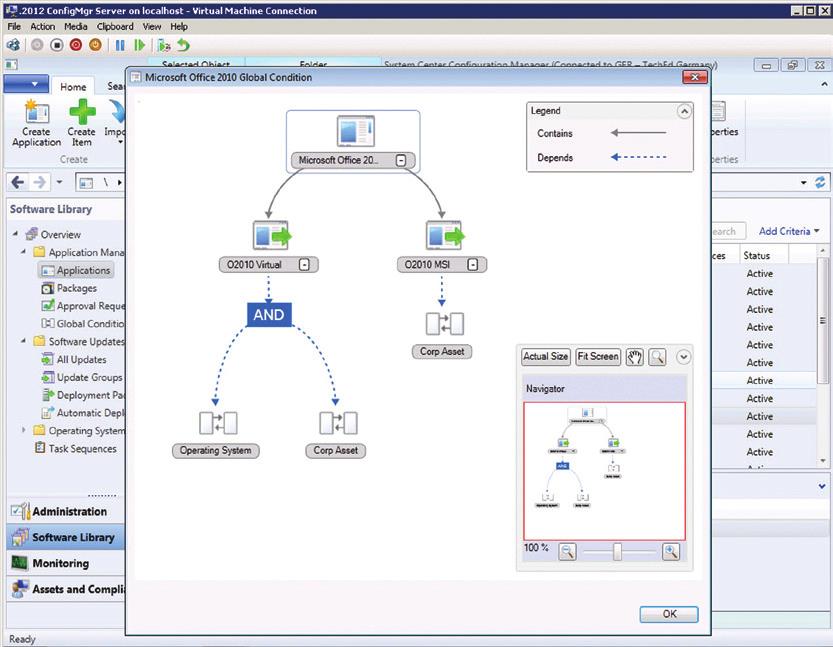
Task: Open the blue application menu dropdown
Action: coord(26,84)
